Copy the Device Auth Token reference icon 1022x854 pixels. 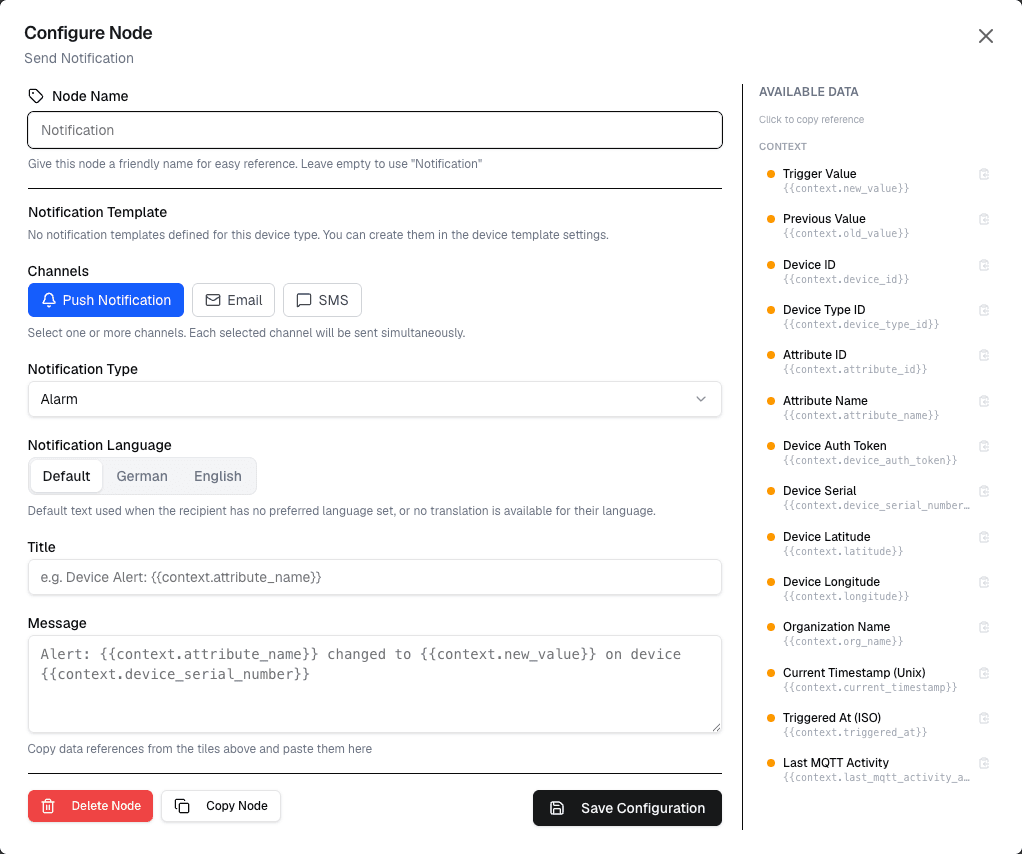984,446
